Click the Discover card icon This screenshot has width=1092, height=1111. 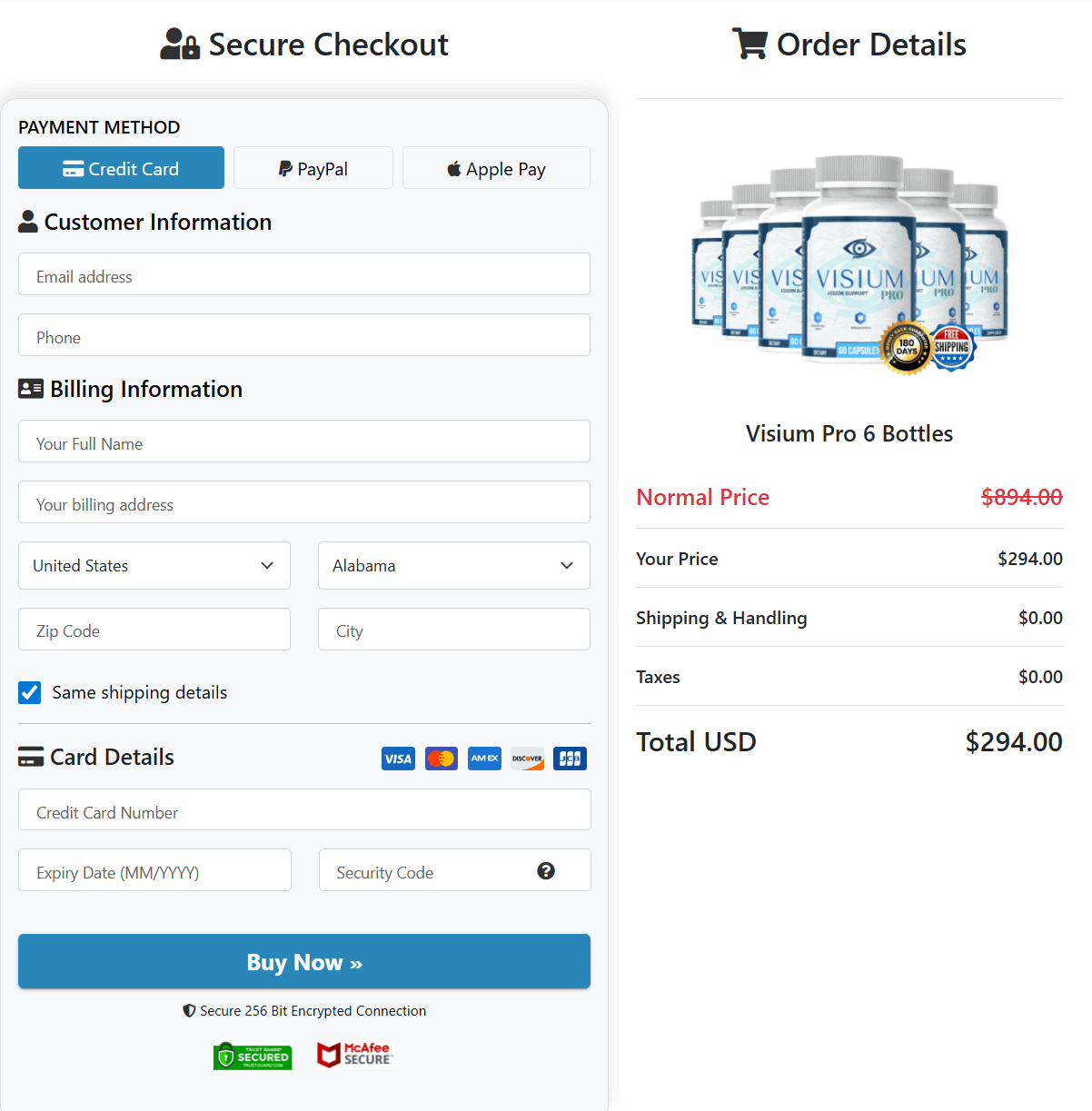(527, 759)
